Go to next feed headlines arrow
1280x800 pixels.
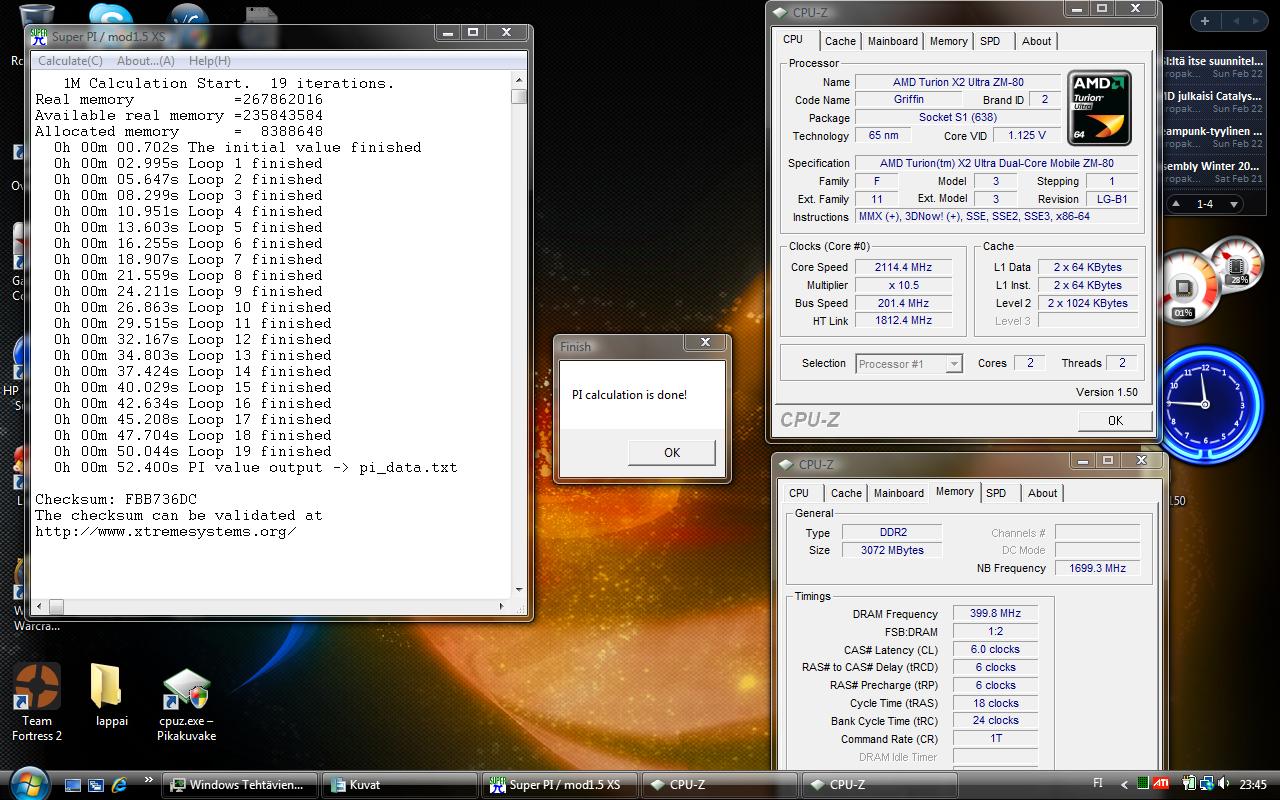[x=1234, y=204]
